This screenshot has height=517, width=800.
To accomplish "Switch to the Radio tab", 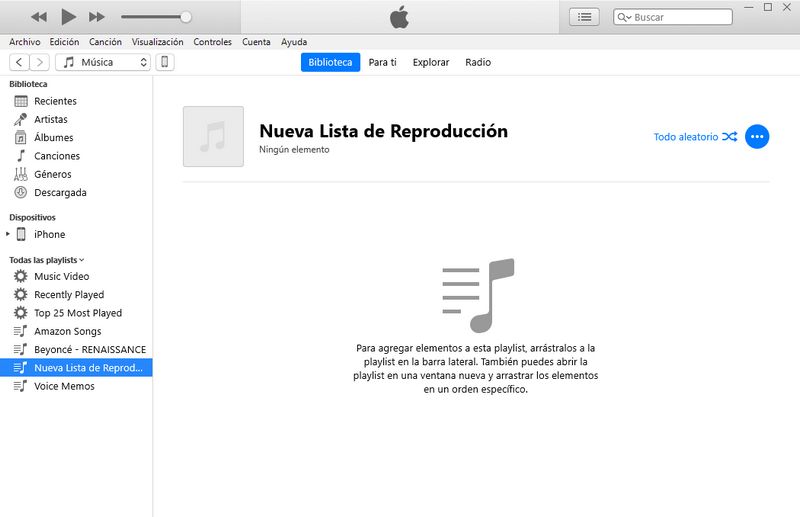I will coord(478,62).
